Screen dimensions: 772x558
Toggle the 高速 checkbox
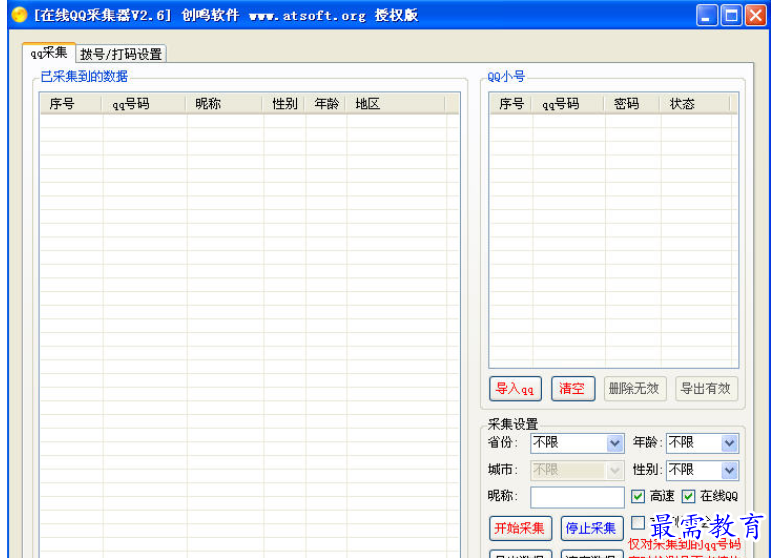638,496
